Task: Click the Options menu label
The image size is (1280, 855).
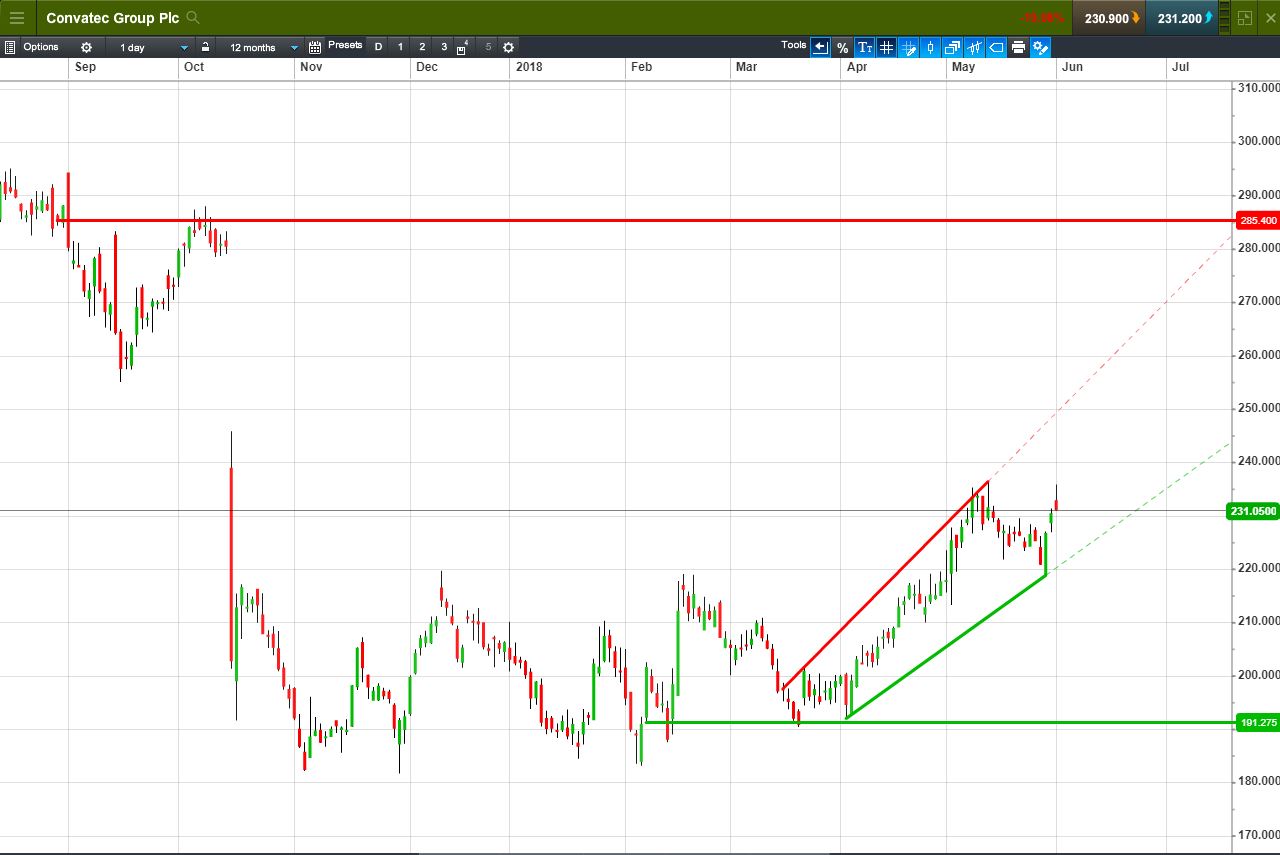Action: tap(41, 47)
